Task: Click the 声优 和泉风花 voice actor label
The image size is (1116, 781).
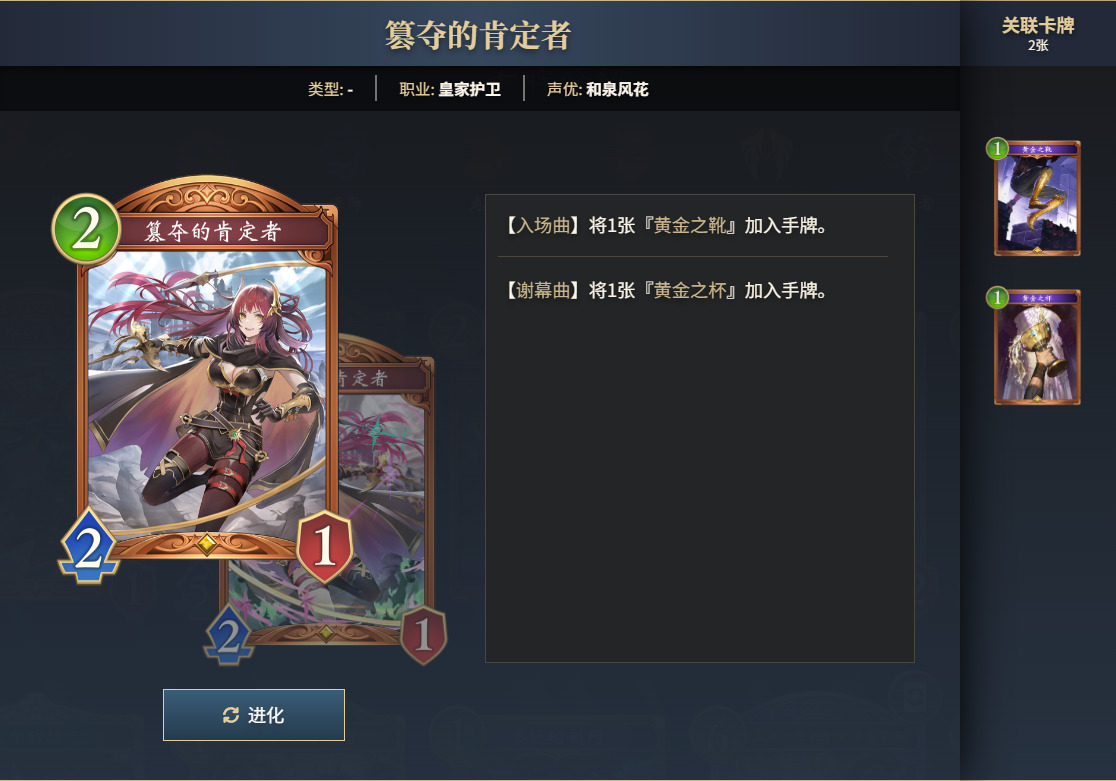Action: (597, 90)
